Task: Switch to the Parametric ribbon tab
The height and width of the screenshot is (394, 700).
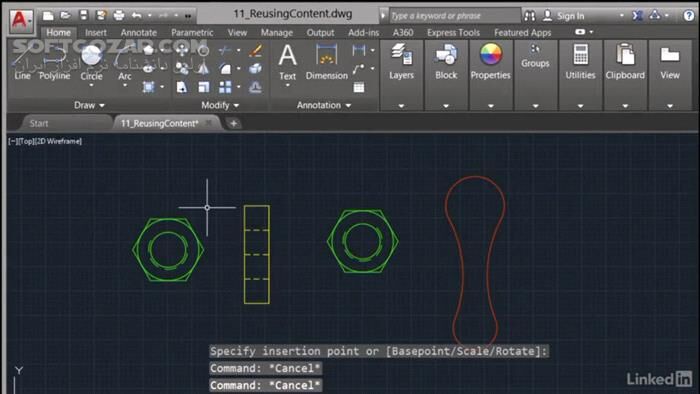Action: 192,33
